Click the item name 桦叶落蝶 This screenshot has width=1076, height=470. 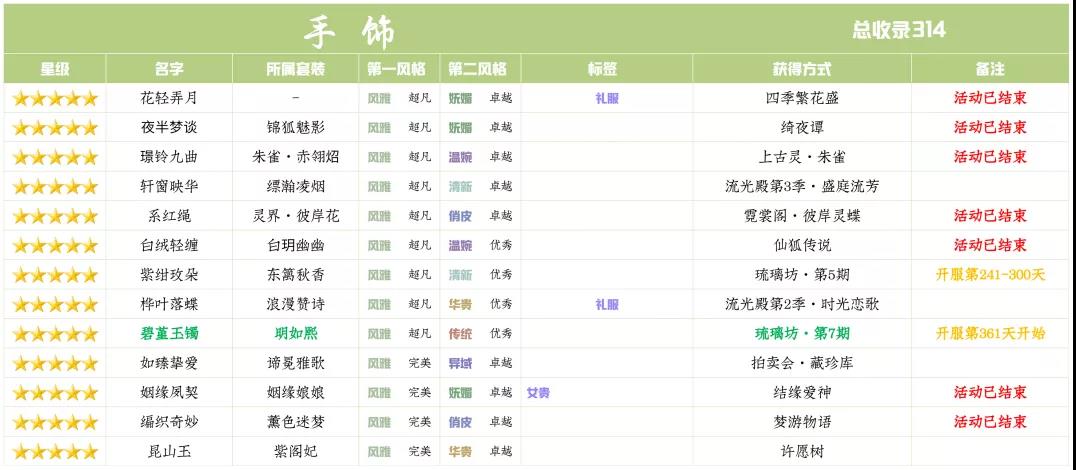point(169,305)
